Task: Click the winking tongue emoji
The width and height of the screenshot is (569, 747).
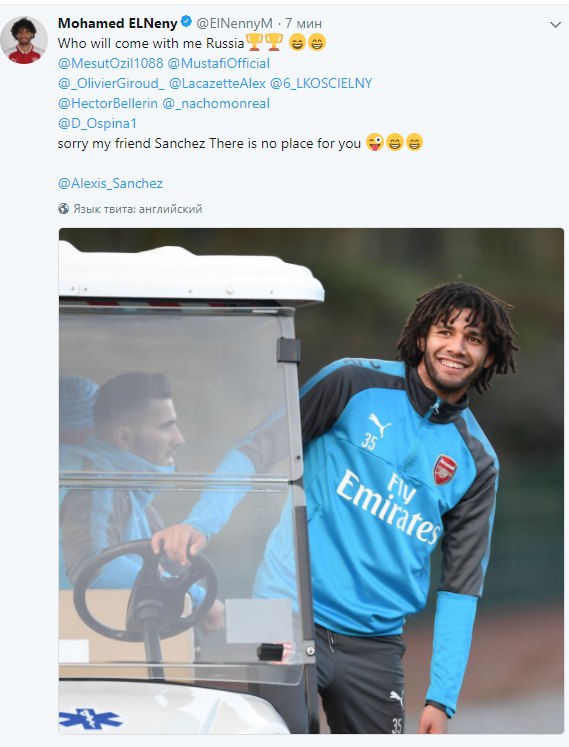Action: (375, 142)
